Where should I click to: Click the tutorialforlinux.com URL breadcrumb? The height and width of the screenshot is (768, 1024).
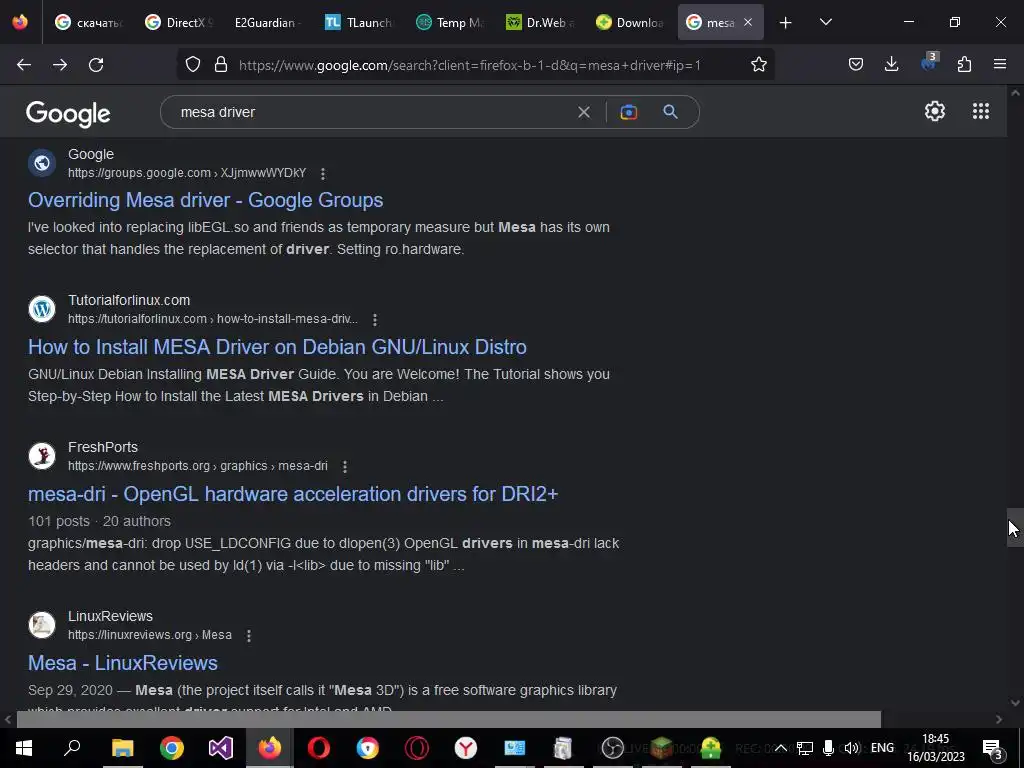pyautogui.click(x=213, y=319)
